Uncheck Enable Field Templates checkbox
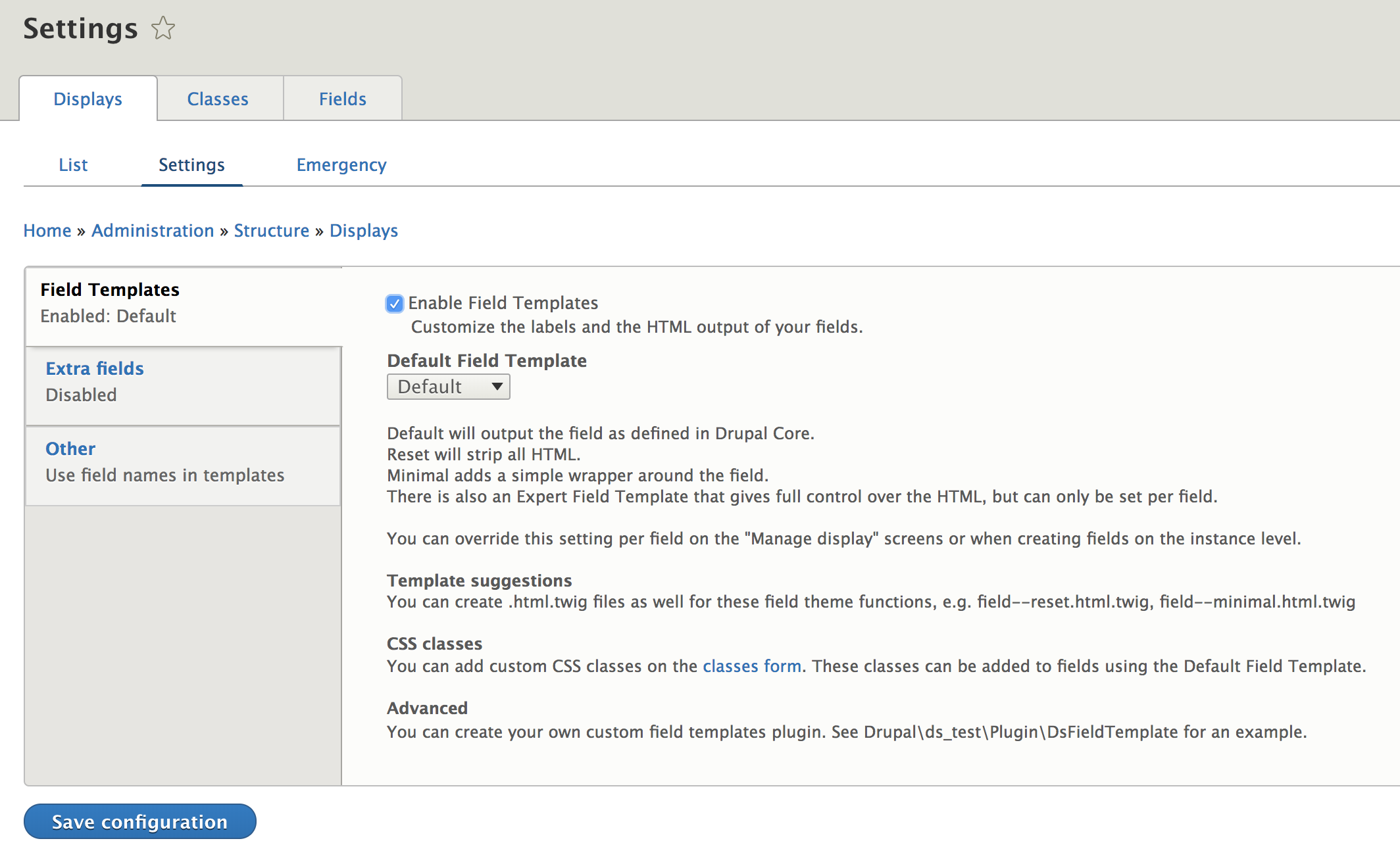1400x843 pixels. (x=395, y=304)
